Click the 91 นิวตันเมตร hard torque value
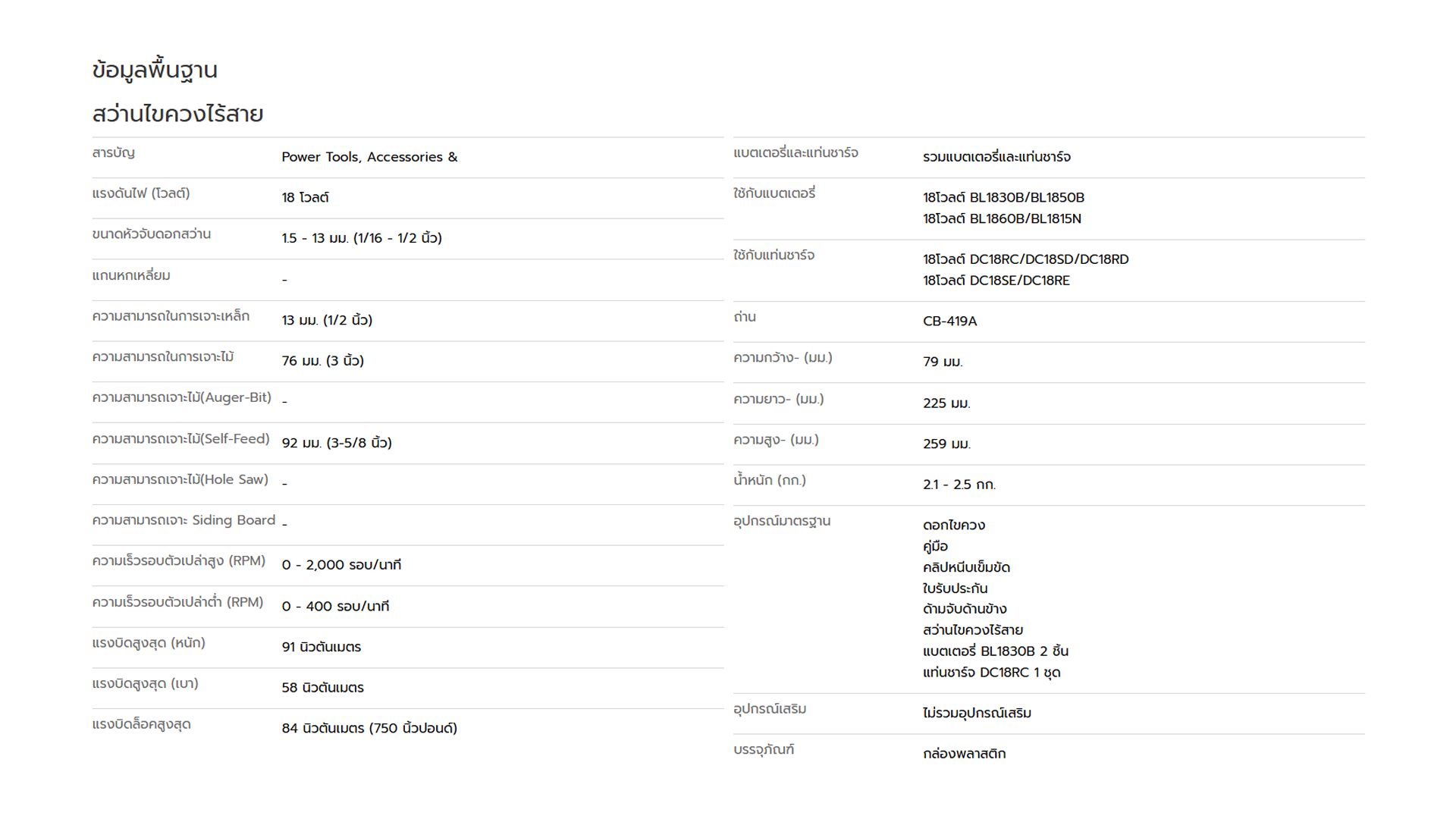This screenshot has width=1456, height=819. click(x=321, y=648)
